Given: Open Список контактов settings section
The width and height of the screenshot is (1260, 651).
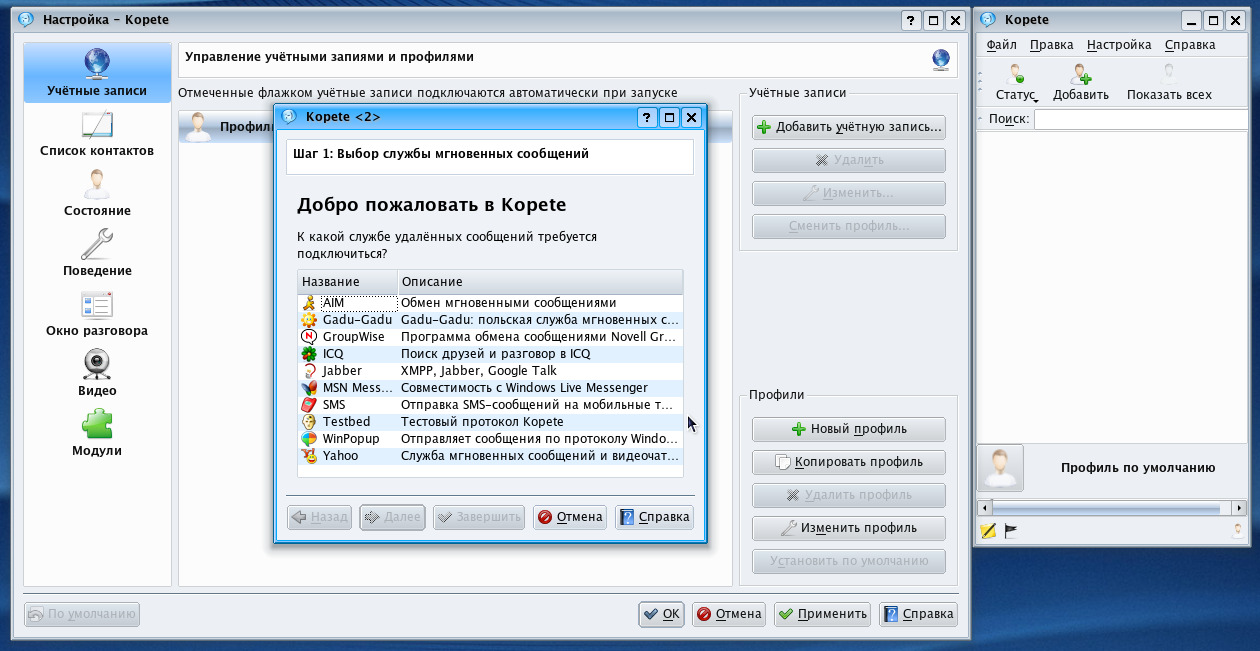Looking at the screenshot, I should pyautogui.click(x=97, y=134).
